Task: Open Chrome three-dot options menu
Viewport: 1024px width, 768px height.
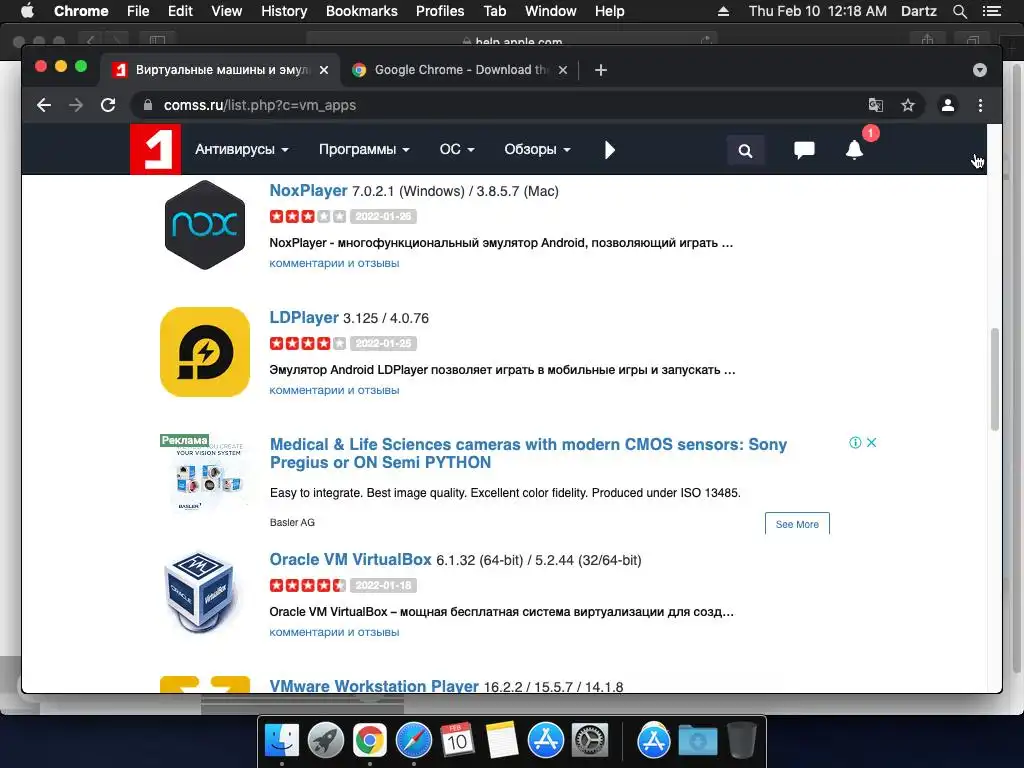Action: pos(980,105)
